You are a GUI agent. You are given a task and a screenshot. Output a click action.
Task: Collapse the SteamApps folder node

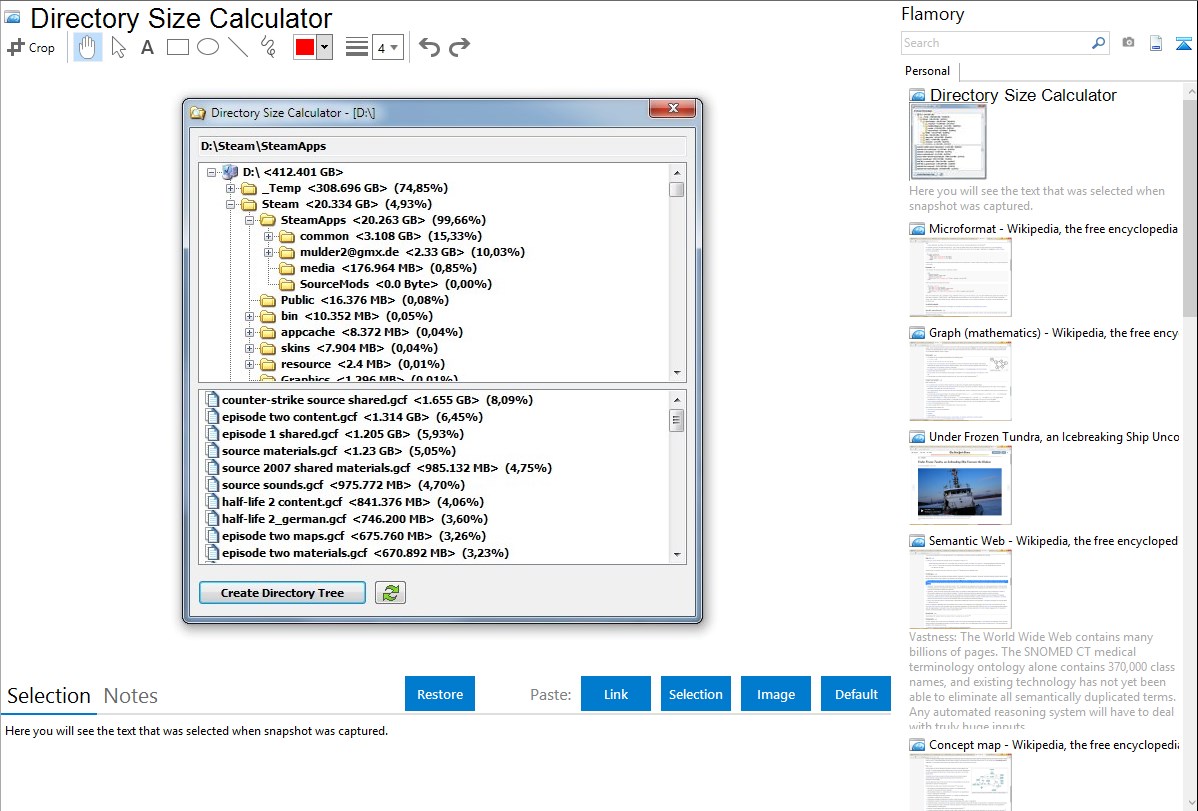250,221
